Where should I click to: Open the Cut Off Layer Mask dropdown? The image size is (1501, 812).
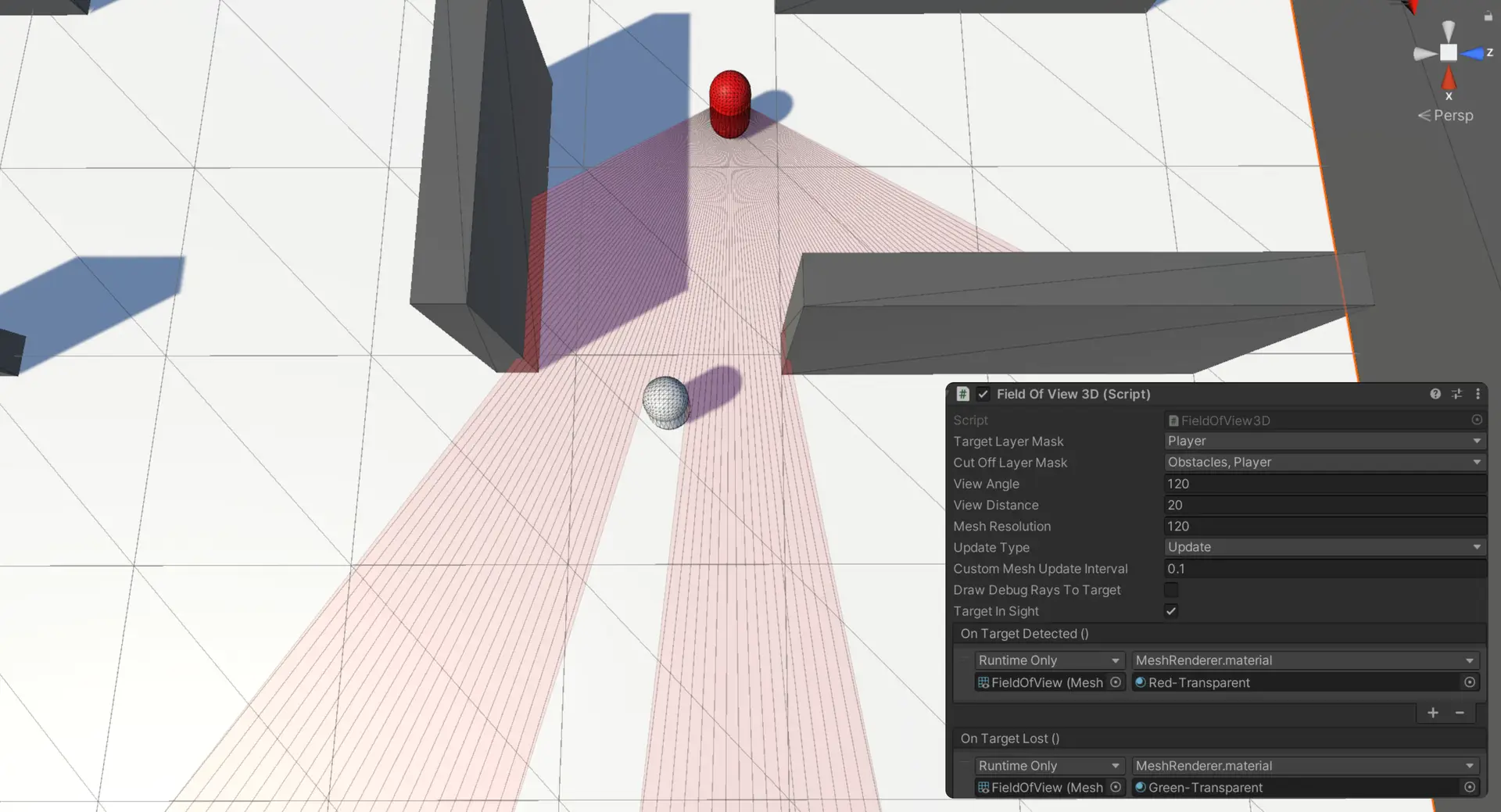pyautogui.click(x=1325, y=463)
